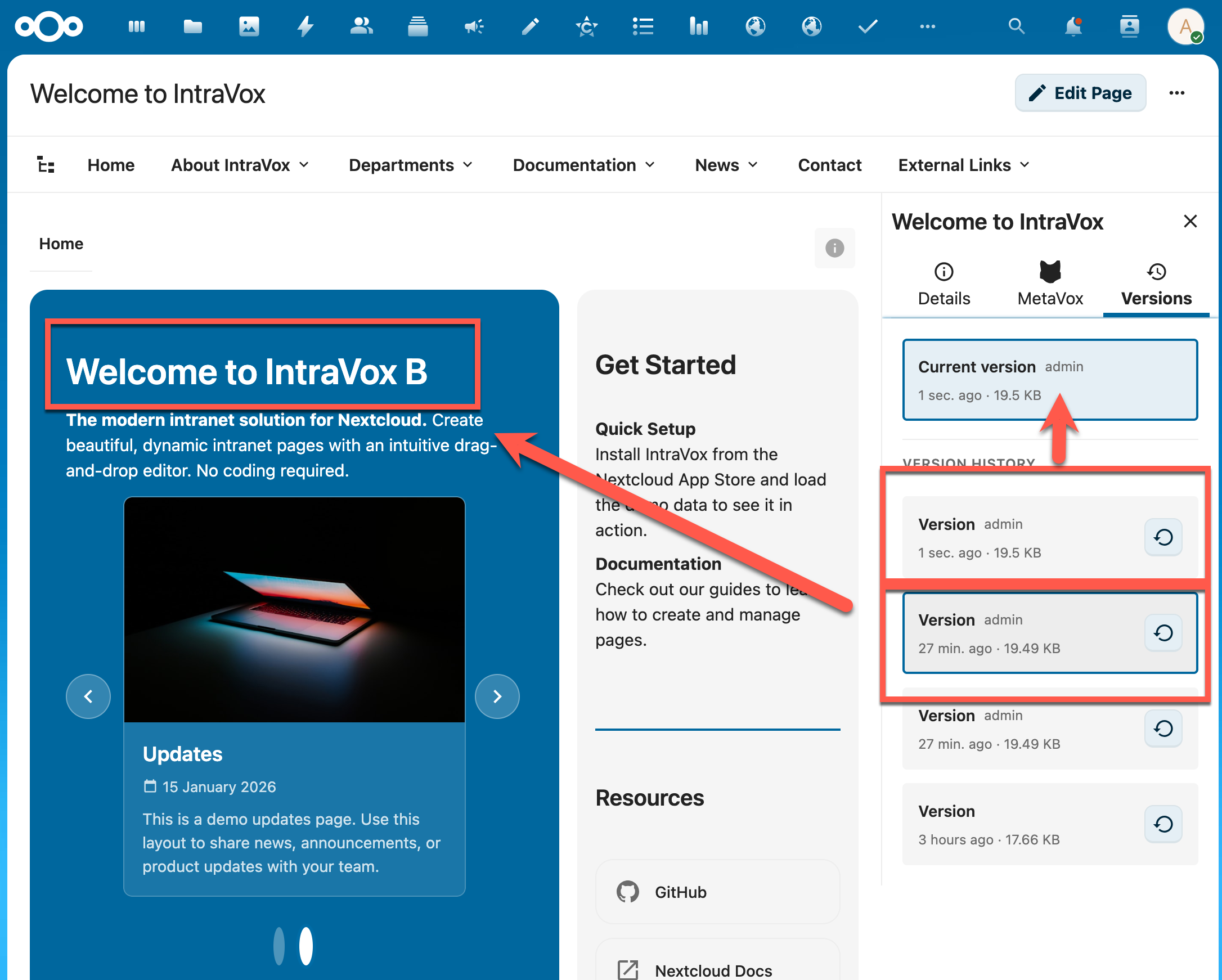Open the checkmark Tasks icon

(868, 26)
